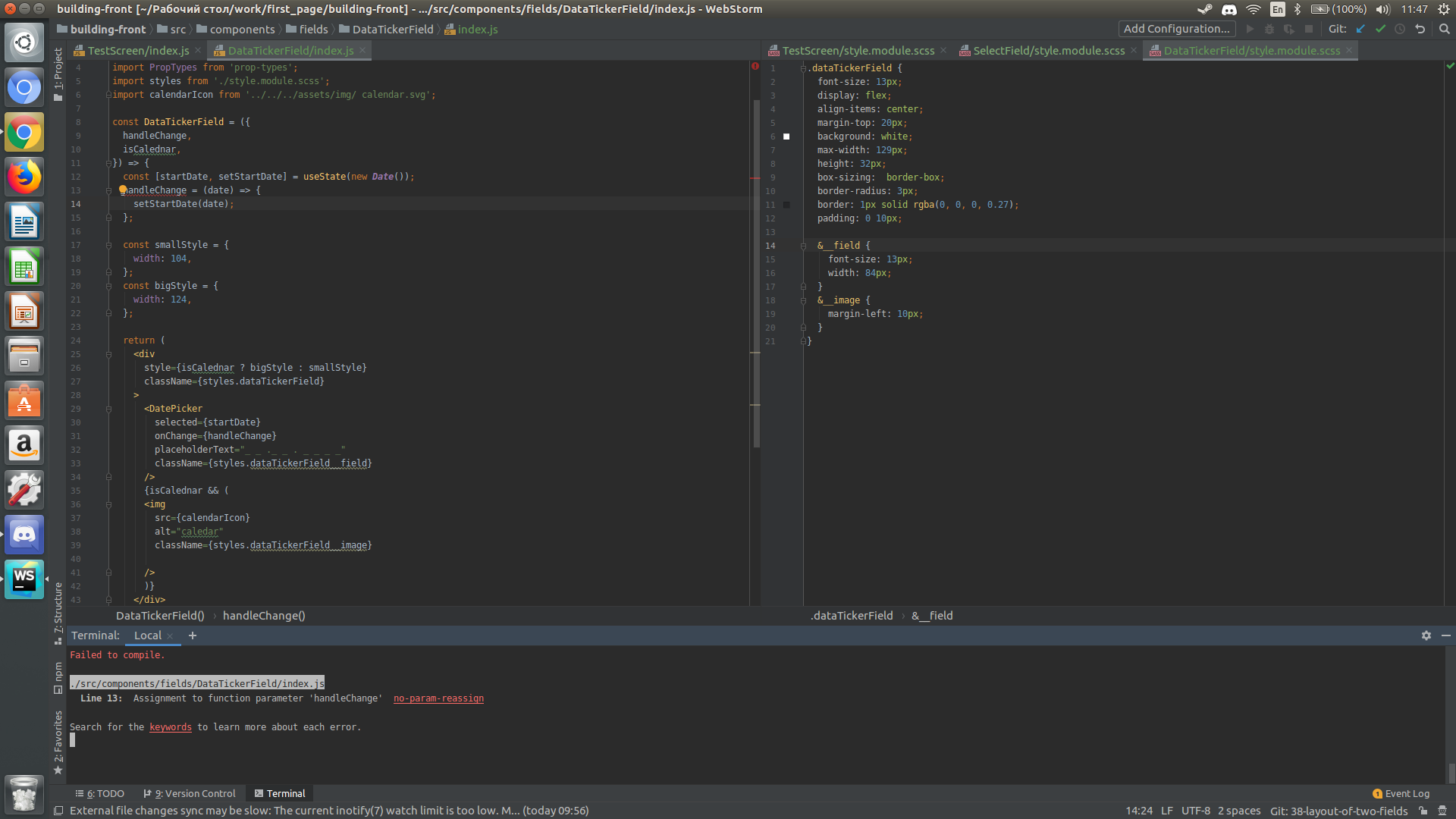
Task: Hide the terminal panel with minus icon
Action: tap(1445, 635)
